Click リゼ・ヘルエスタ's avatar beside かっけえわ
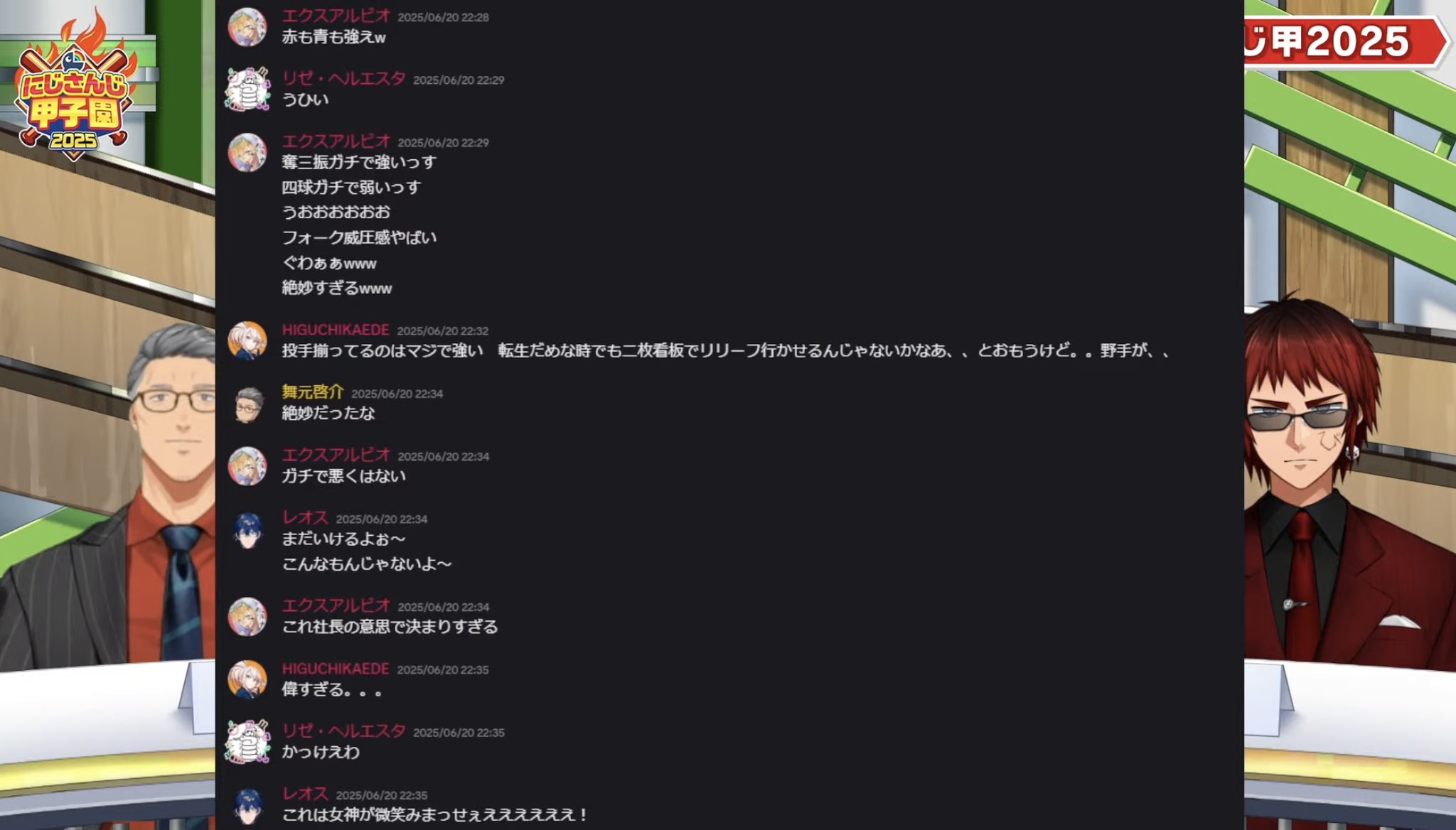 [x=247, y=742]
